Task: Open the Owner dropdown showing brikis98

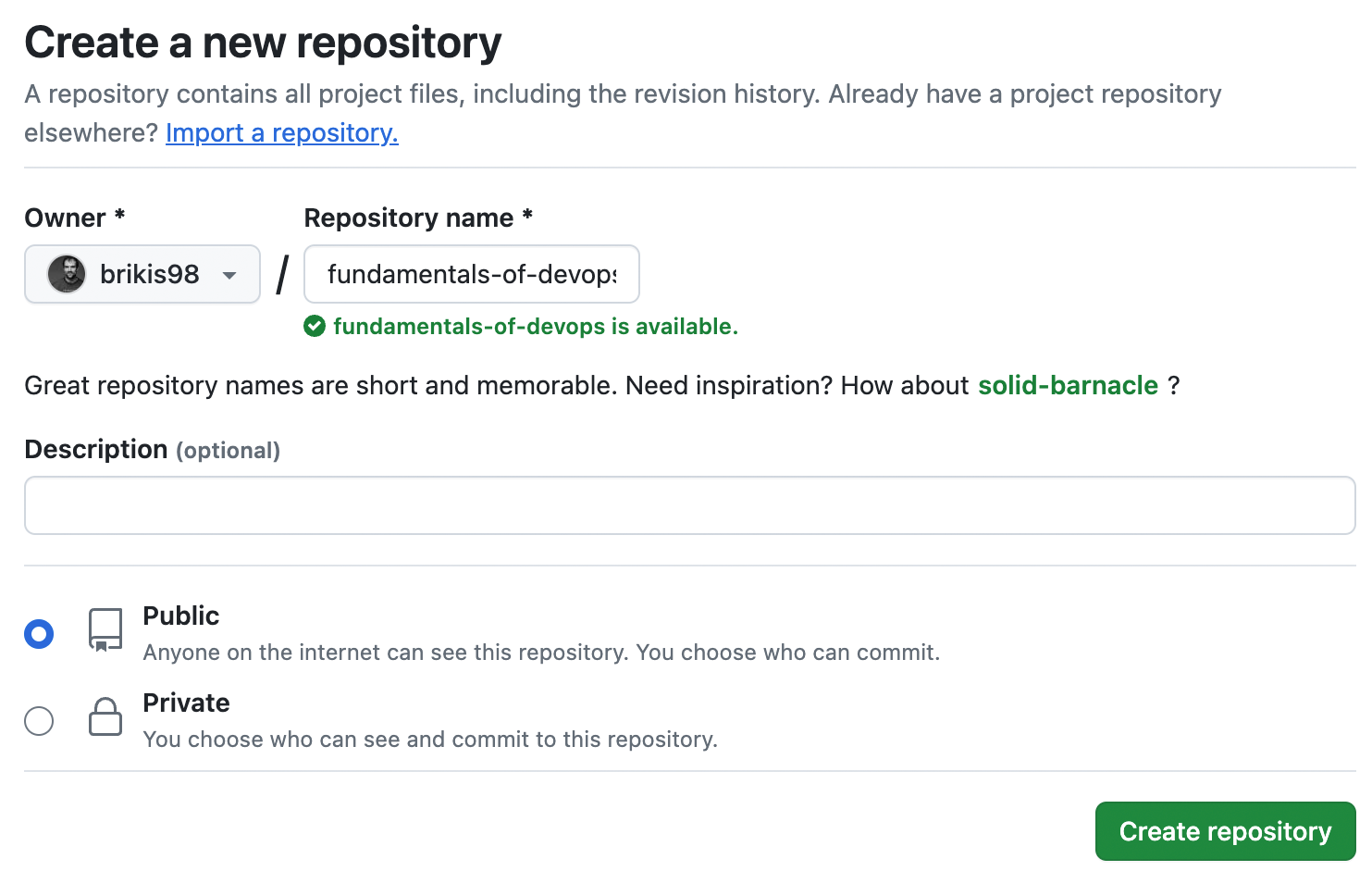Action: pyautogui.click(x=142, y=274)
